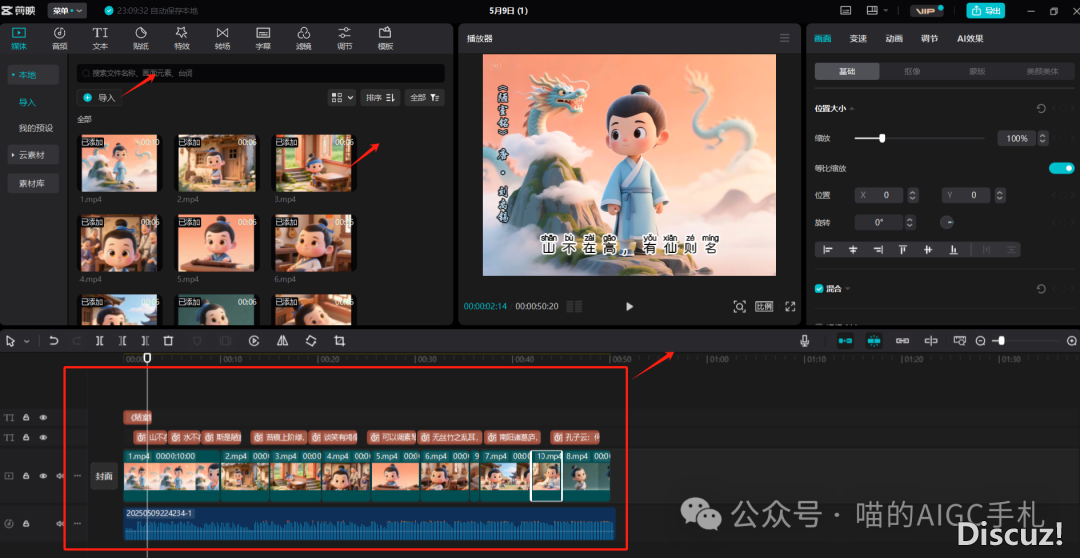This screenshot has height=558, width=1080.
Task: Open the 贴纸 (stickers) panel
Action: (141, 38)
